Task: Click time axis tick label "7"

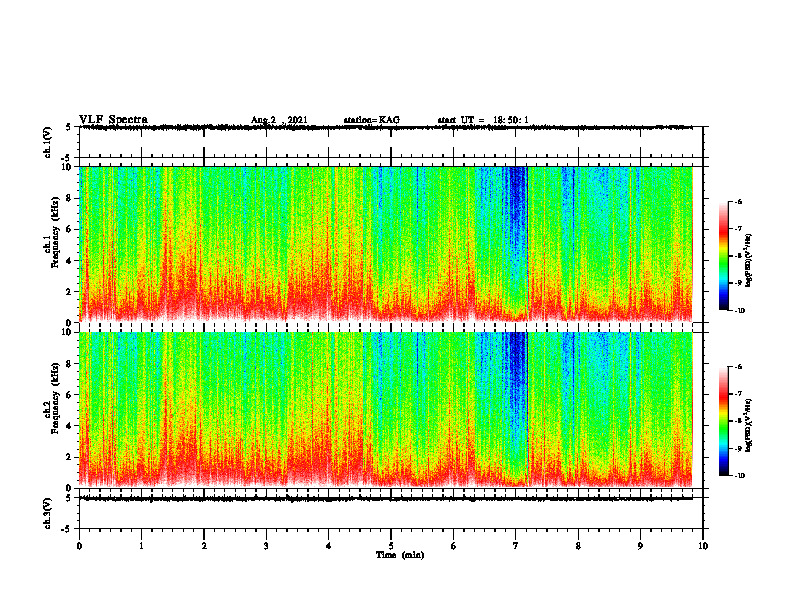Action: pos(516,546)
